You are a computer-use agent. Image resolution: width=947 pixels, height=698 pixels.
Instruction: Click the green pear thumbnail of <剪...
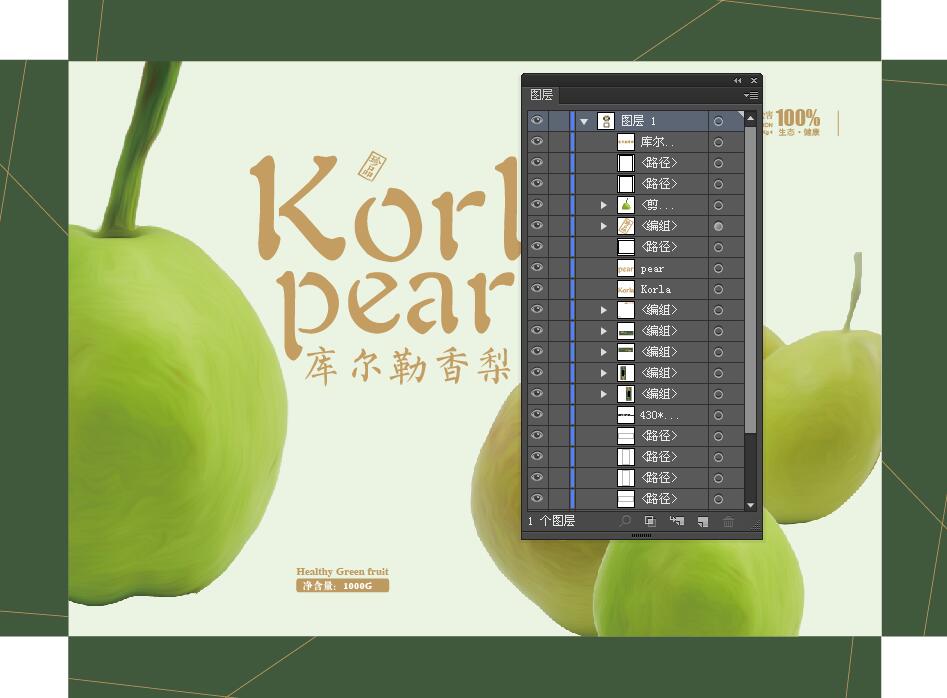[626, 205]
